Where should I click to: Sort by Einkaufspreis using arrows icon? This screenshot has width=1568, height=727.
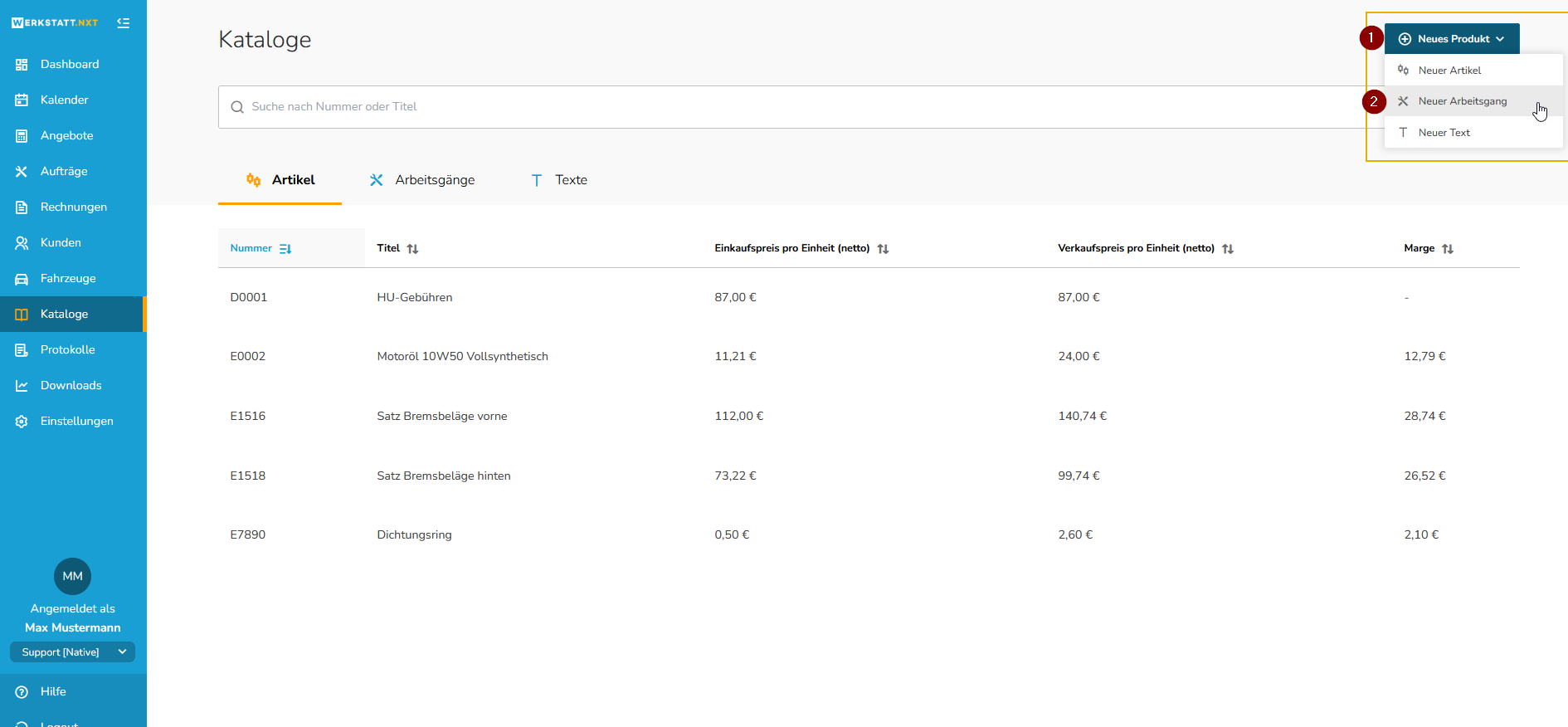click(x=883, y=249)
